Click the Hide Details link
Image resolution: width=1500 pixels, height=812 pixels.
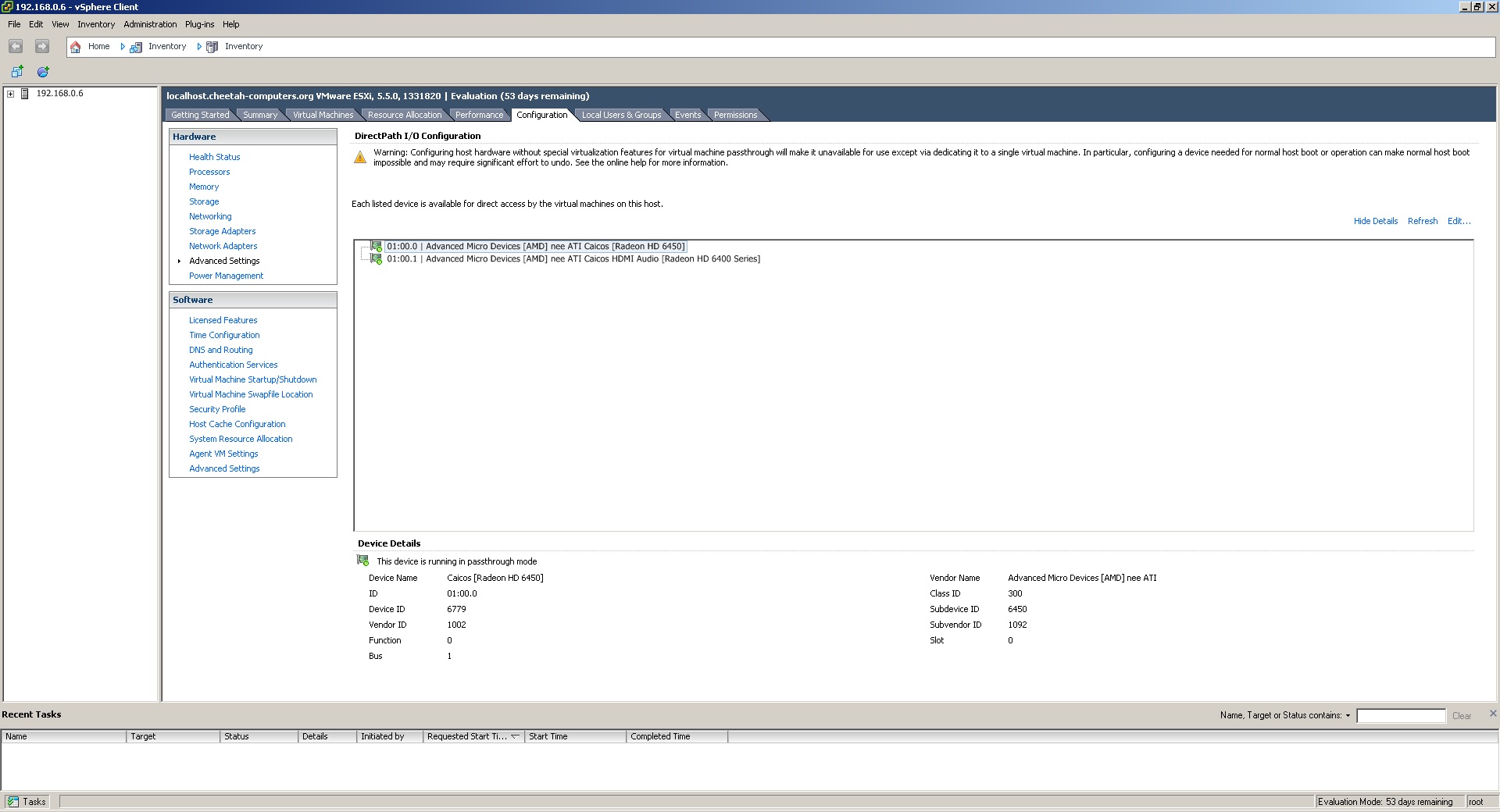tap(1375, 221)
